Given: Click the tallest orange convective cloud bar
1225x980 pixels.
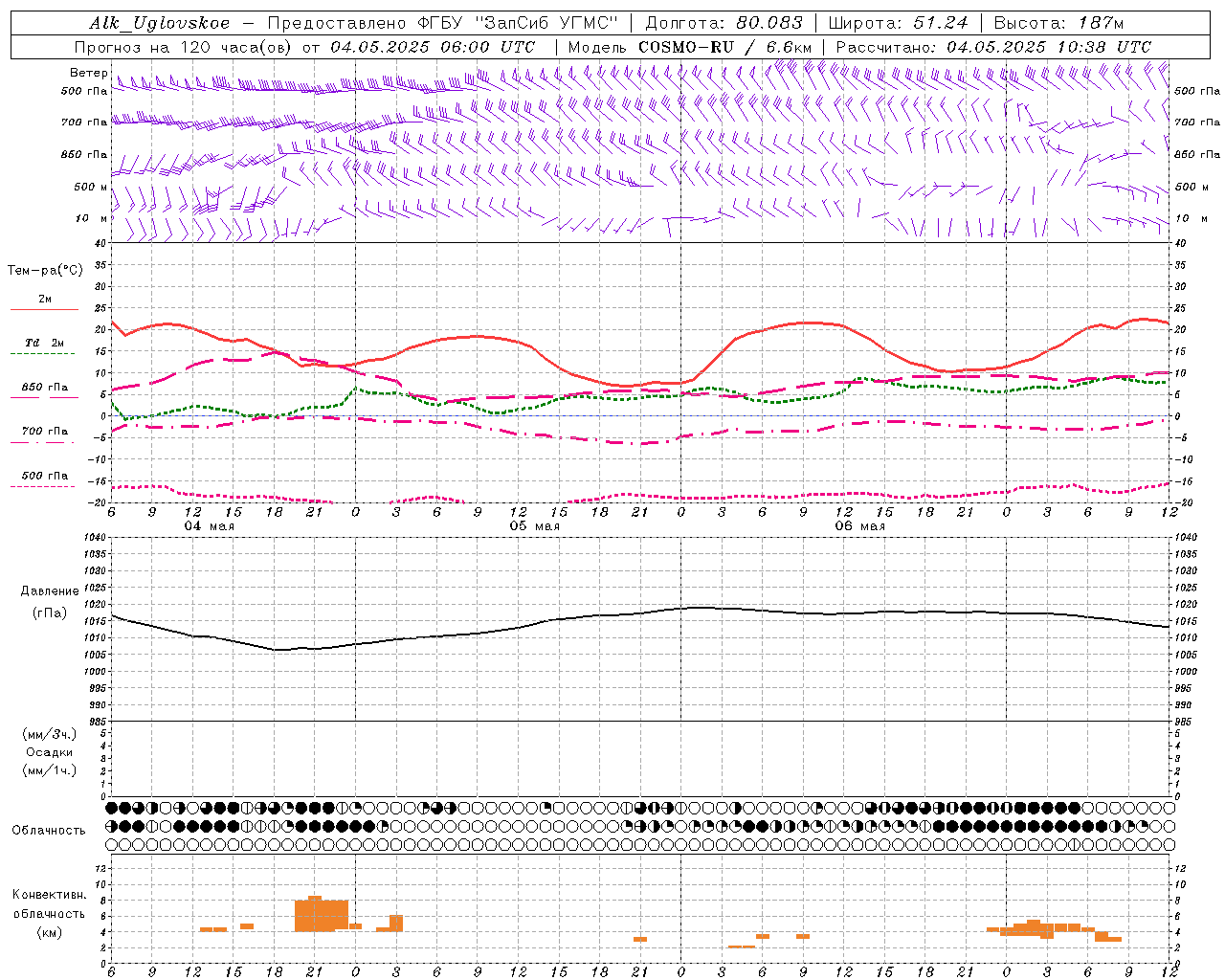Looking at the screenshot, I should pyautogui.click(x=314, y=913).
